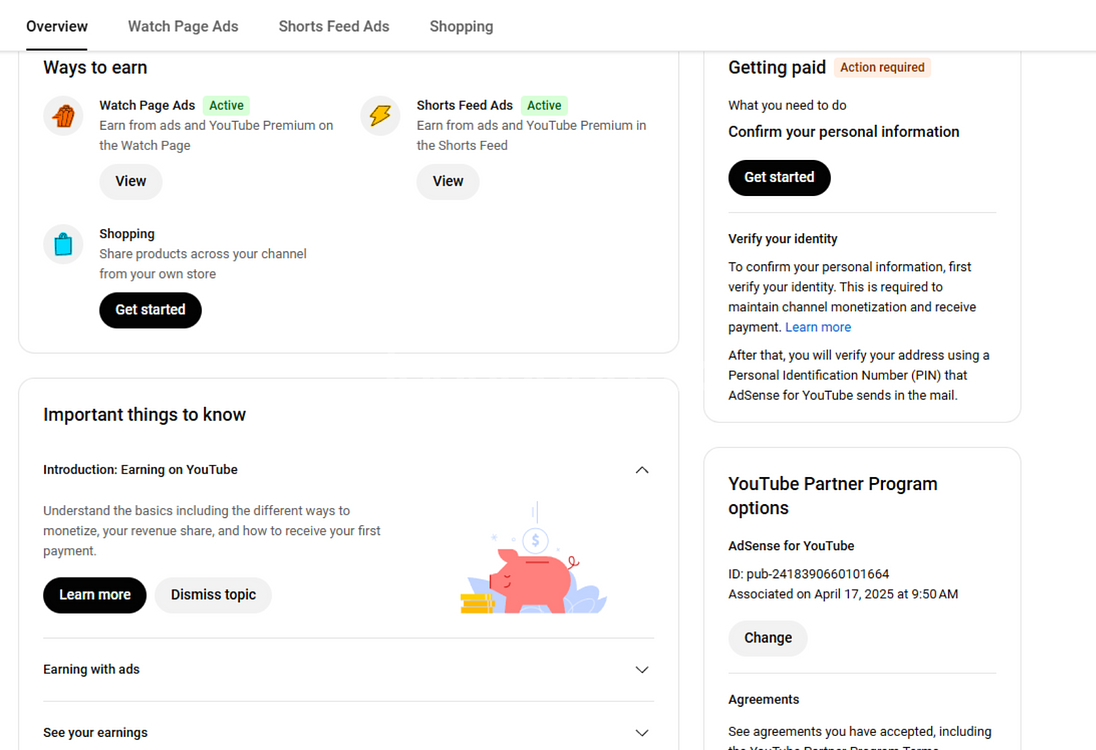Click Get started under Getting paid
The height and width of the screenshot is (750, 1096).
pos(779,178)
